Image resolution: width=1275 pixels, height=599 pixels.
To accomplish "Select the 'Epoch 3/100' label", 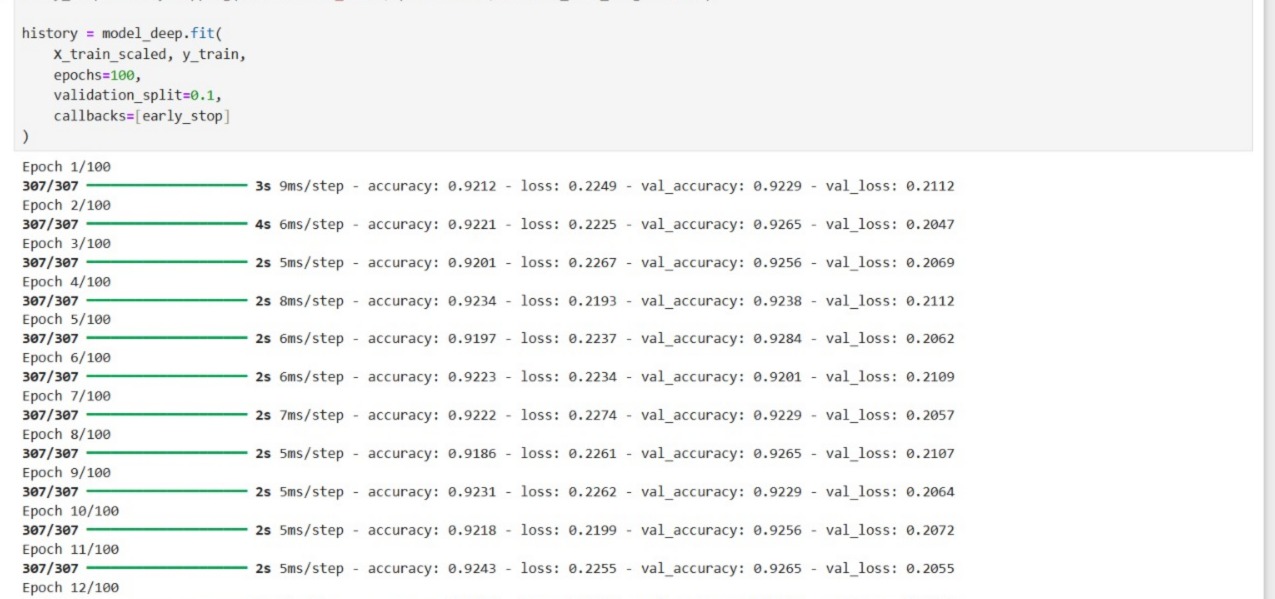I will pos(66,244).
